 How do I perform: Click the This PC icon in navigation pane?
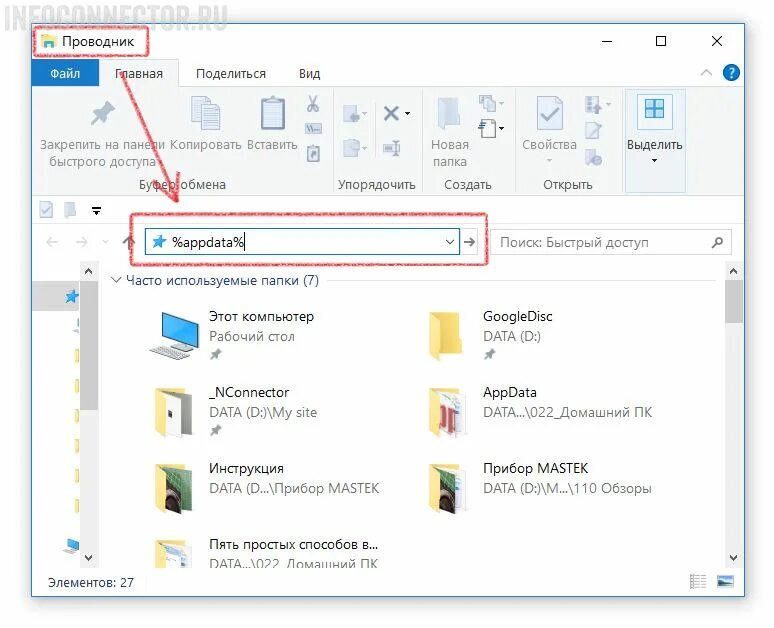click(72, 545)
